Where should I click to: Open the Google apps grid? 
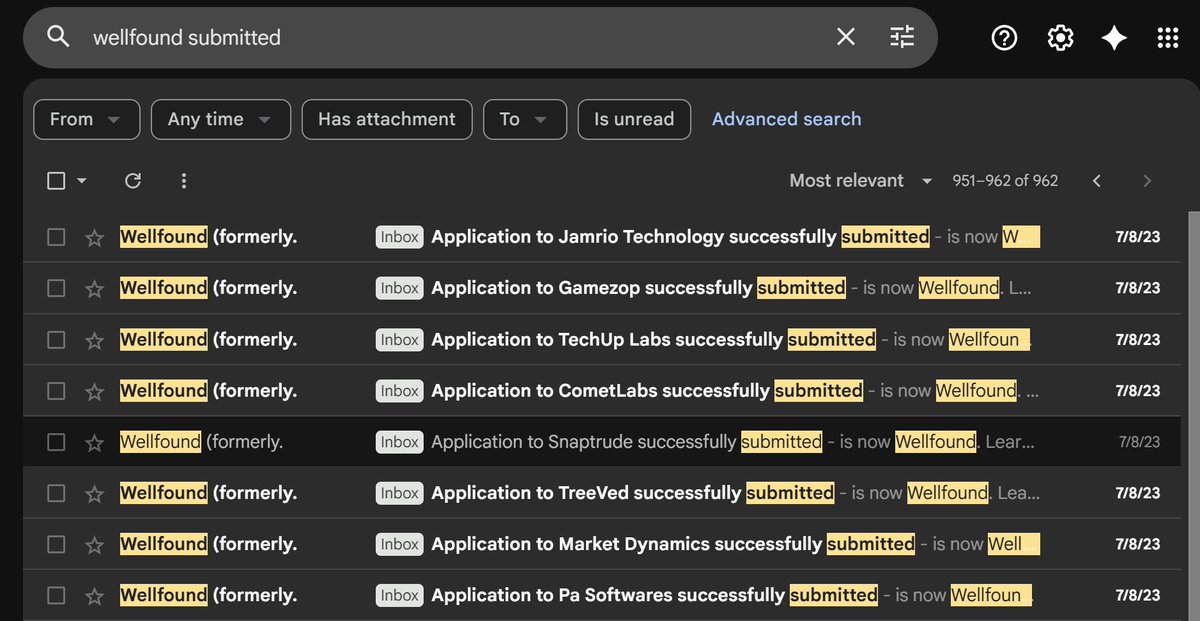point(1167,38)
